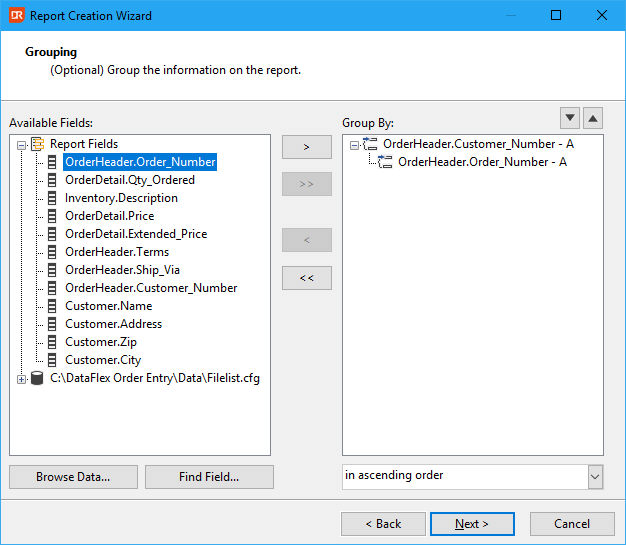Viewport: 626px width, 545px height.
Task: Open Browse Data dialog
Action: 73,477
